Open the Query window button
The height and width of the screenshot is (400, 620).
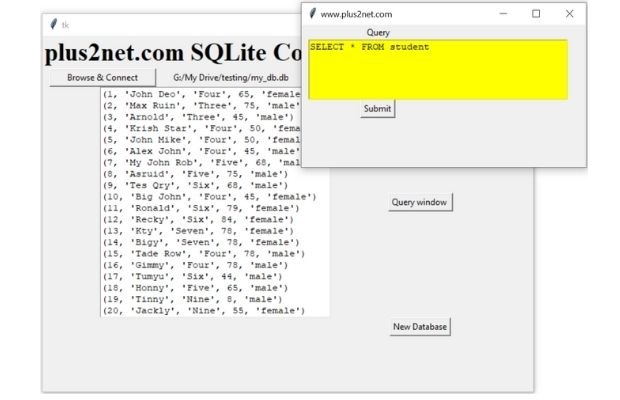pyautogui.click(x=420, y=202)
